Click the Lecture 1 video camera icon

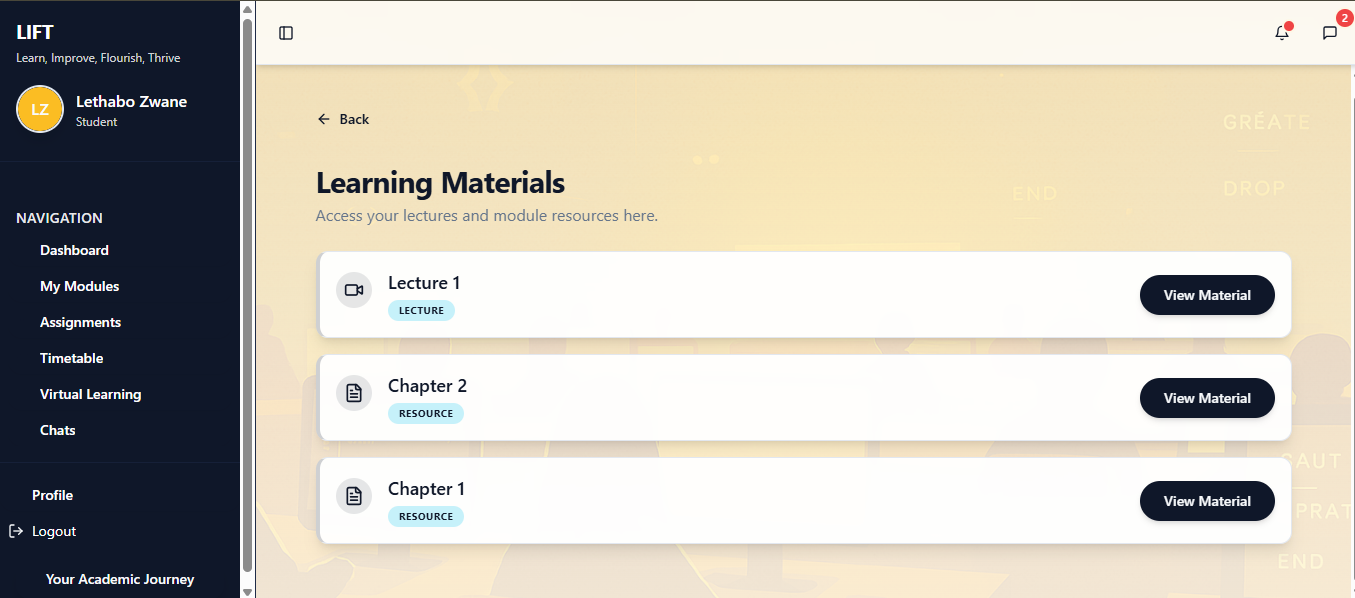click(354, 290)
